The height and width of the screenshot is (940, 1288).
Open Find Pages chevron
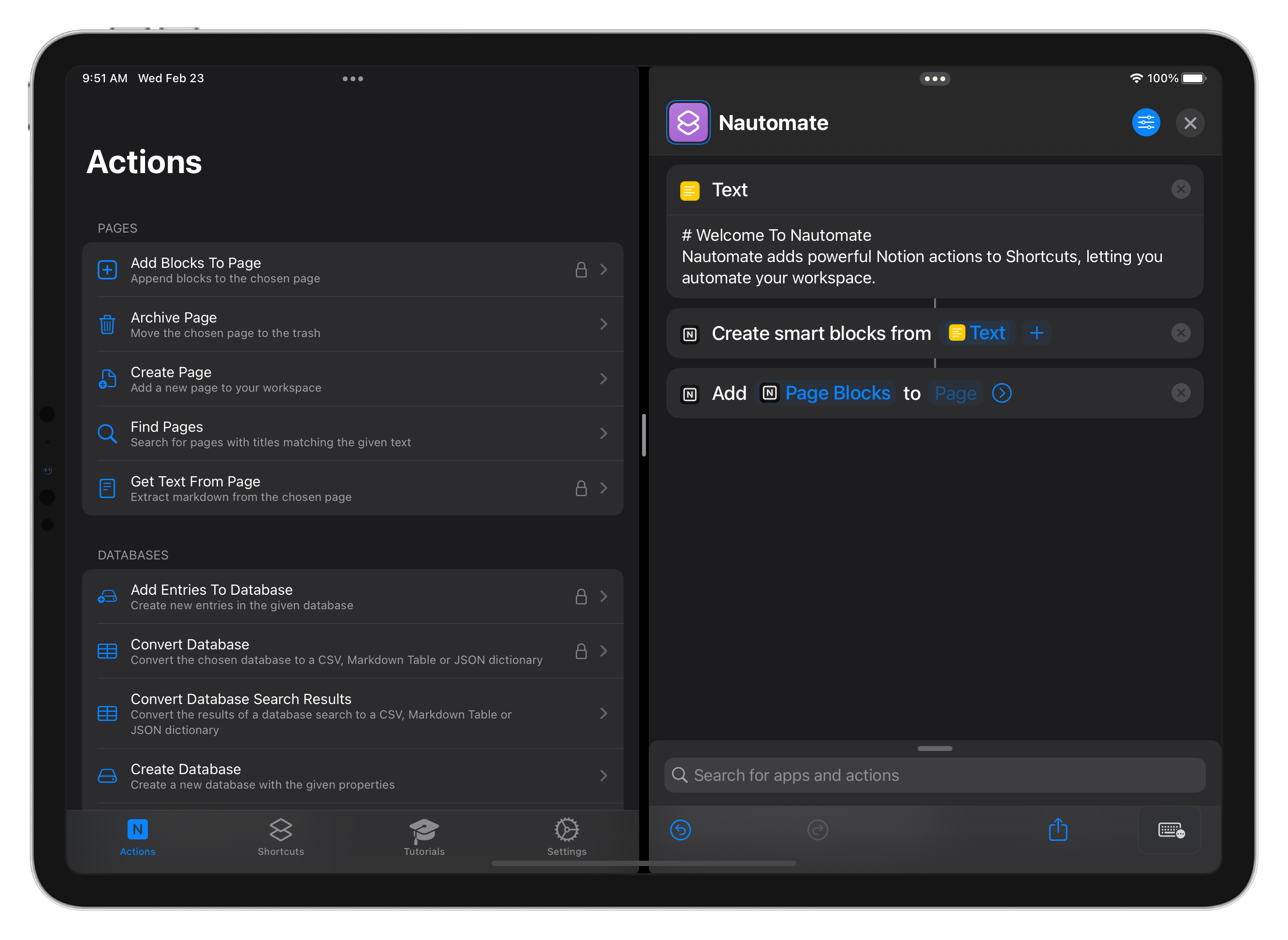point(603,434)
